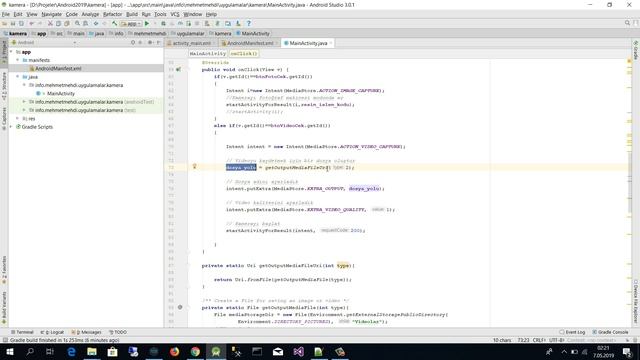Open the Gradle Console panel
The image size is (640, 360).
click(610, 332)
